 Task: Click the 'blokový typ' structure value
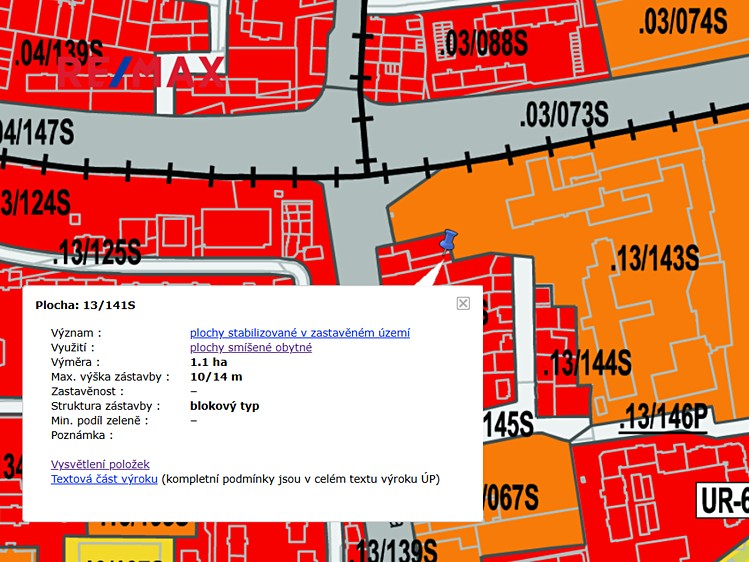[x=225, y=406]
